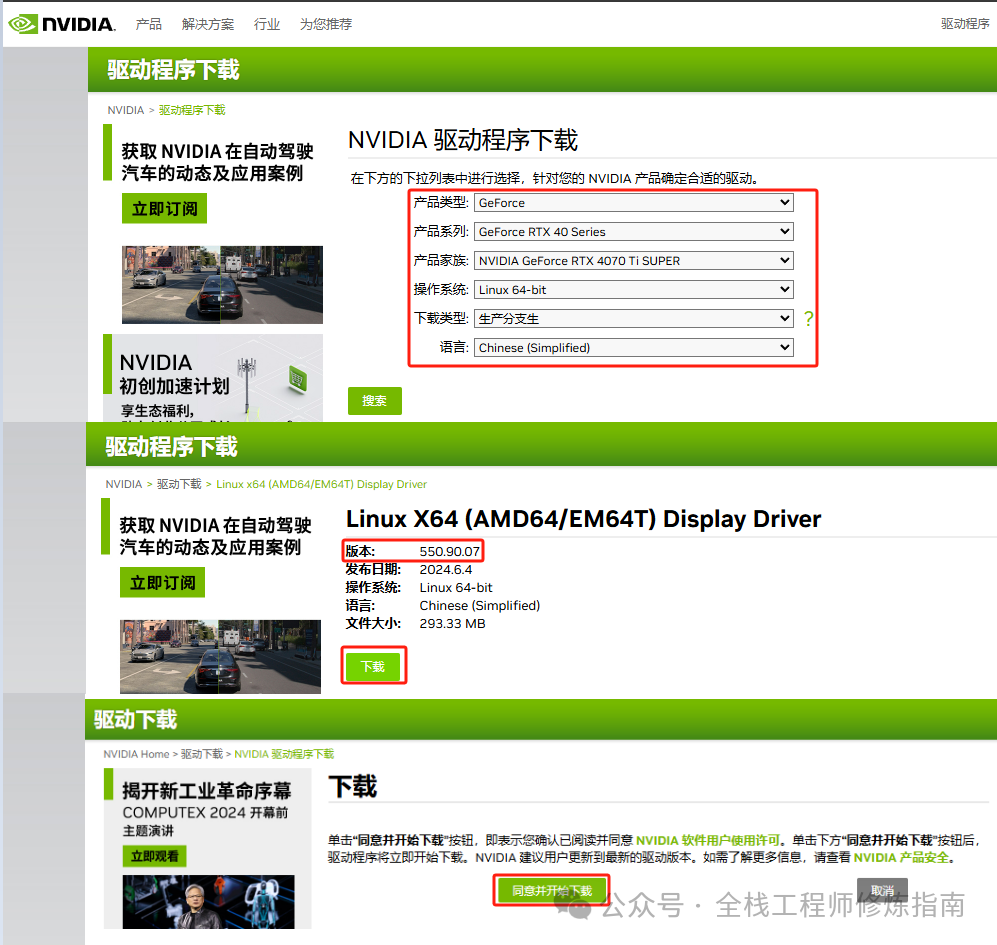This screenshot has height=945, width=997.
Task: Open the 产品系列 GeForce RTX 40 Series dropdown
Action: 633,231
